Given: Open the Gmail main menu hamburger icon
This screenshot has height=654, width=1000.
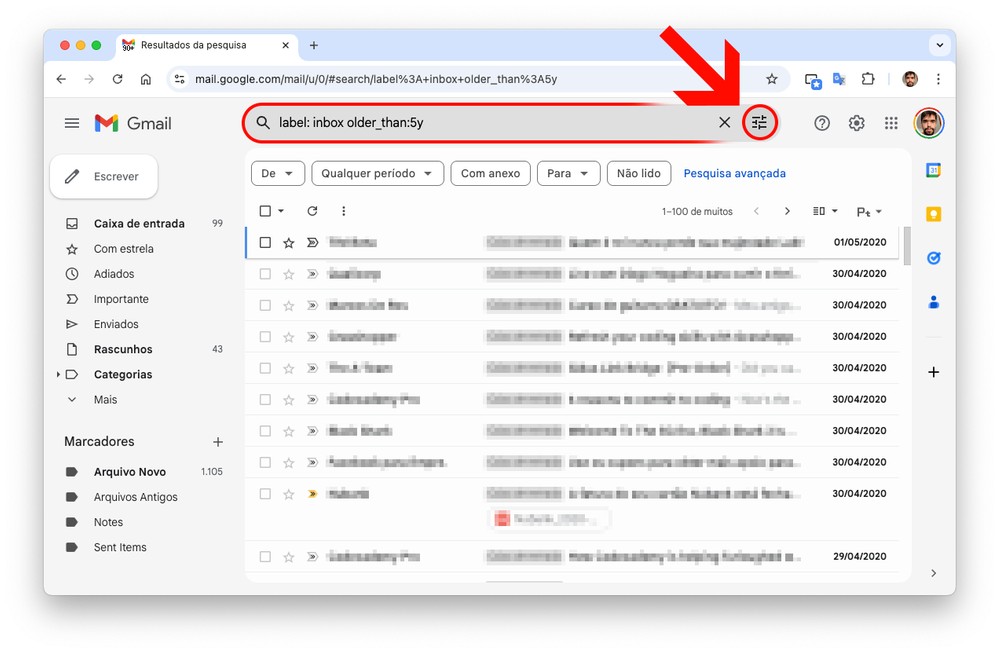Looking at the screenshot, I should click(72, 123).
